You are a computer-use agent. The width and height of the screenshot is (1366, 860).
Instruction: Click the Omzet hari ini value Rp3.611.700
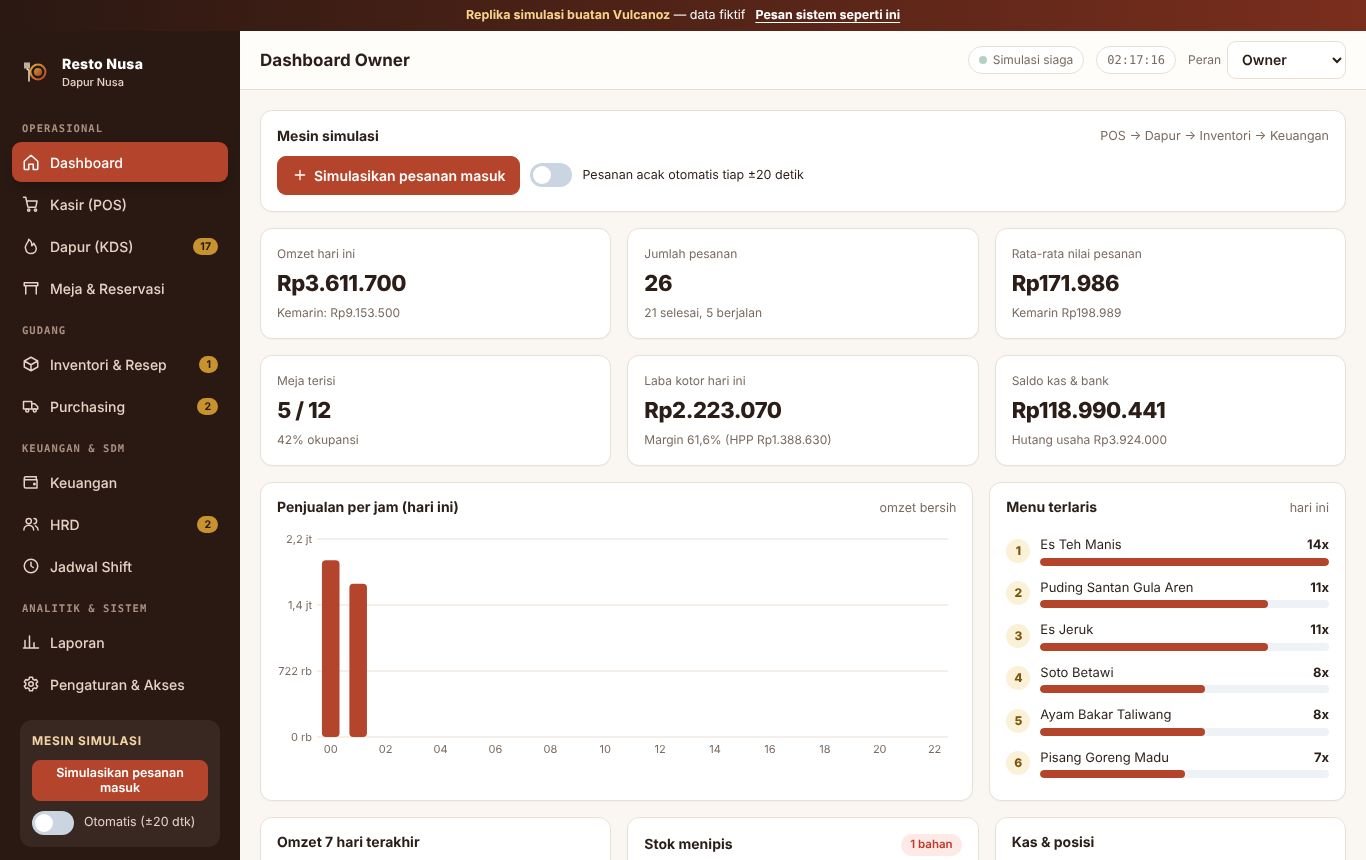point(341,283)
